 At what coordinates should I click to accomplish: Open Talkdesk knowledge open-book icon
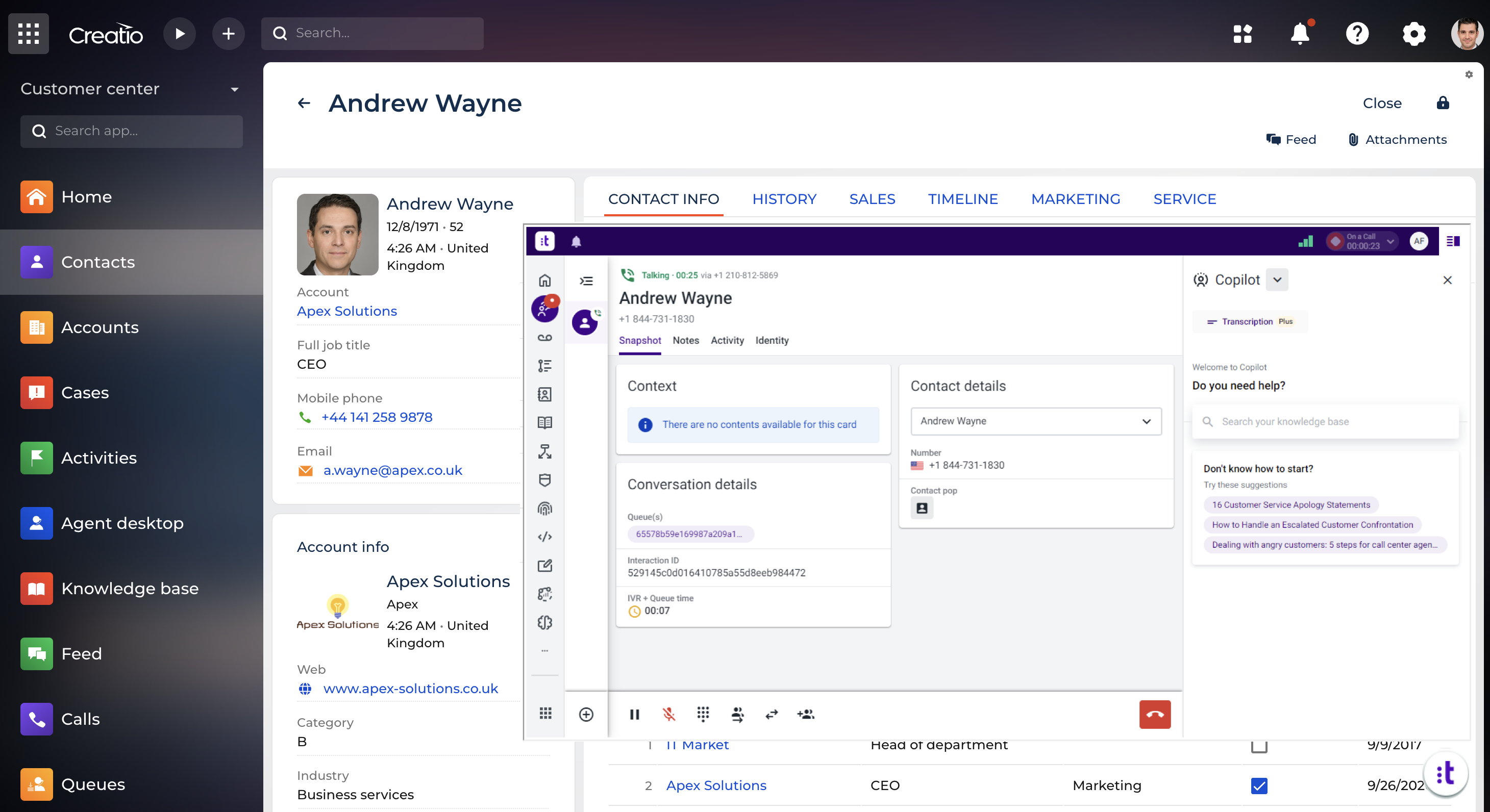(544, 423)
